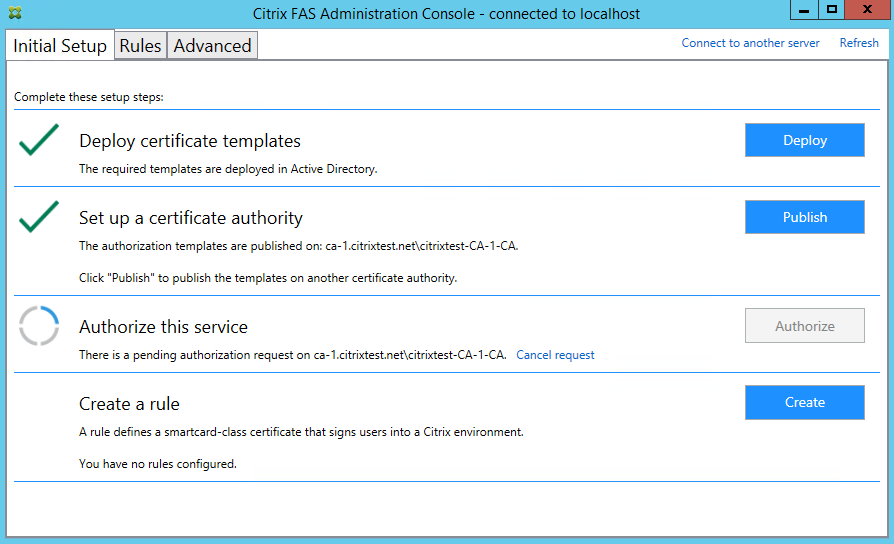Click the Refresh link
The image size is (894, 544).
pos(859,43)
